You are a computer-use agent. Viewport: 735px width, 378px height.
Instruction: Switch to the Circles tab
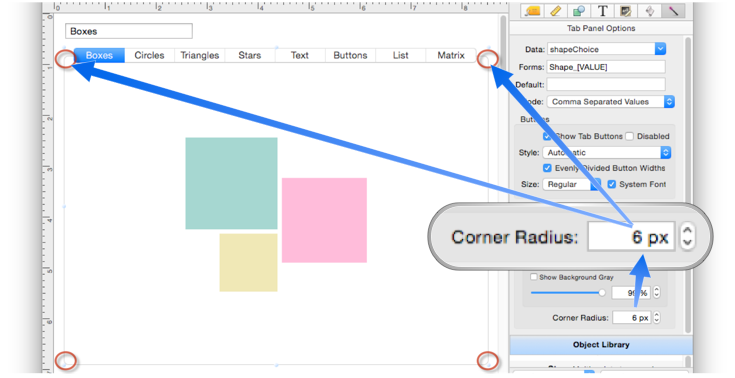tap(149, 55)
